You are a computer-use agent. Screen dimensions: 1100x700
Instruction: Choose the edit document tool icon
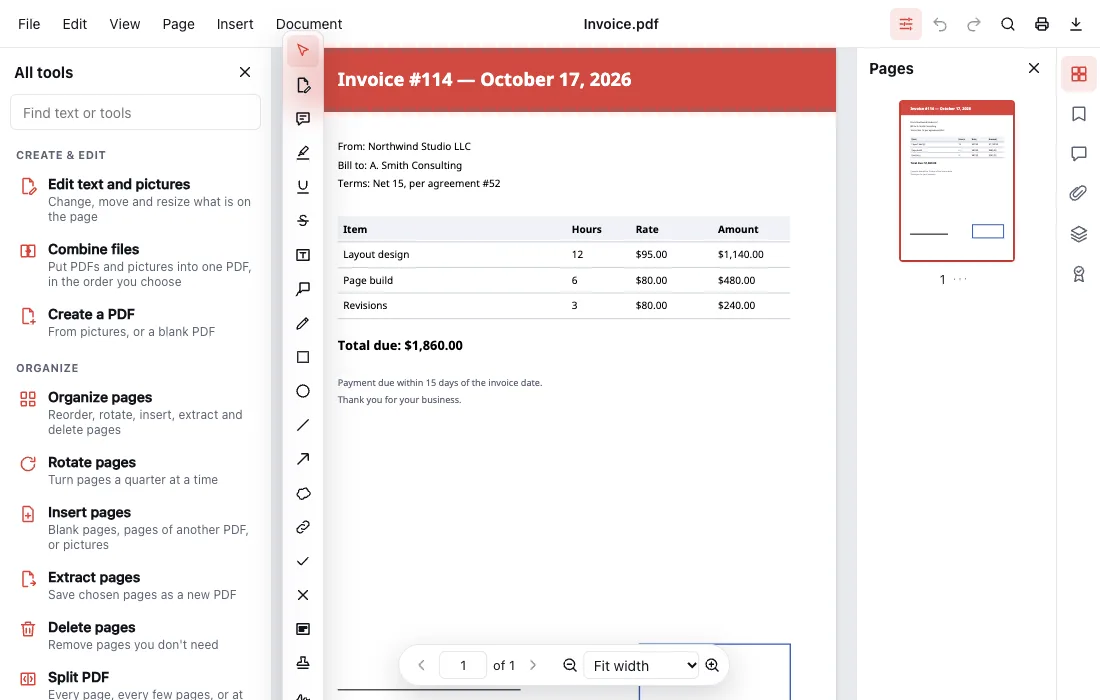click(302, 85)
